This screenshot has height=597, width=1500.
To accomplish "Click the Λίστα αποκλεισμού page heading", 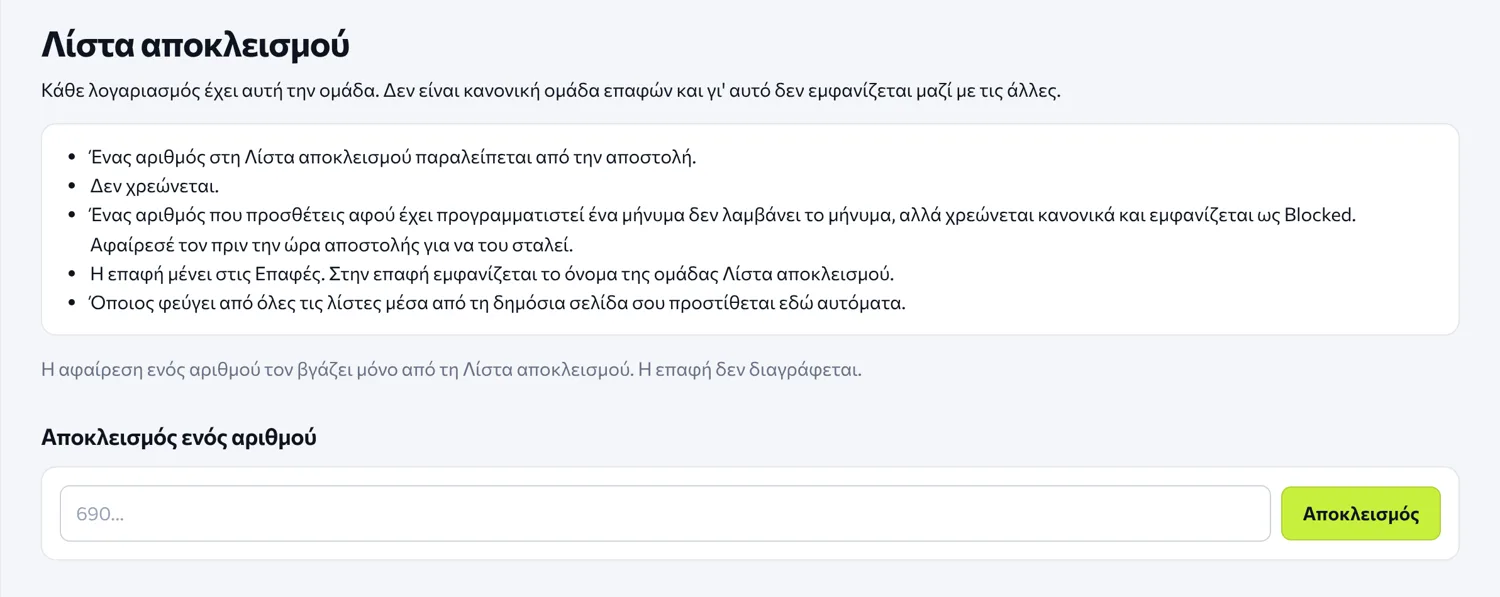I will (x=195, y=45).
